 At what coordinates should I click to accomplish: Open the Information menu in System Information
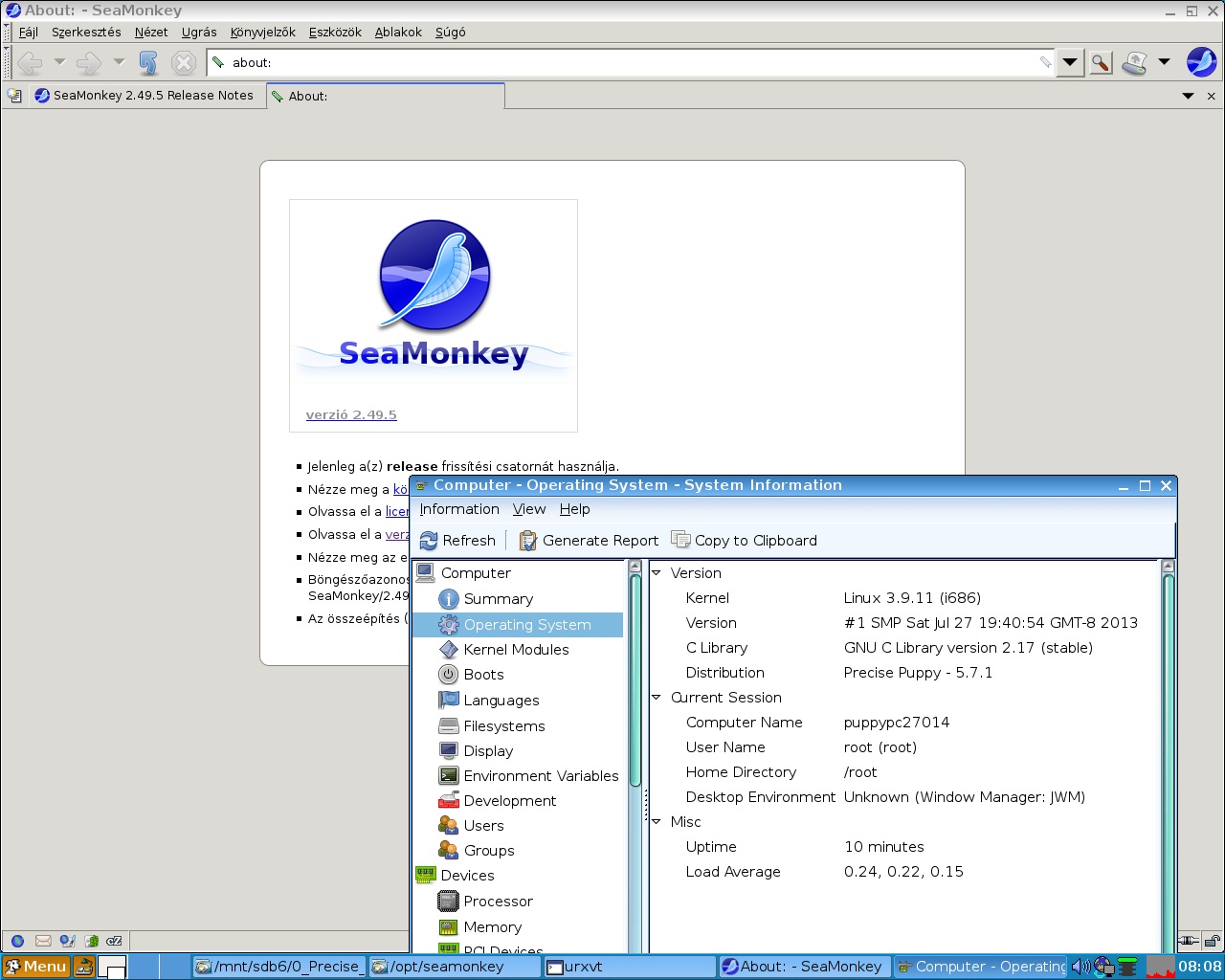(459, 509)
